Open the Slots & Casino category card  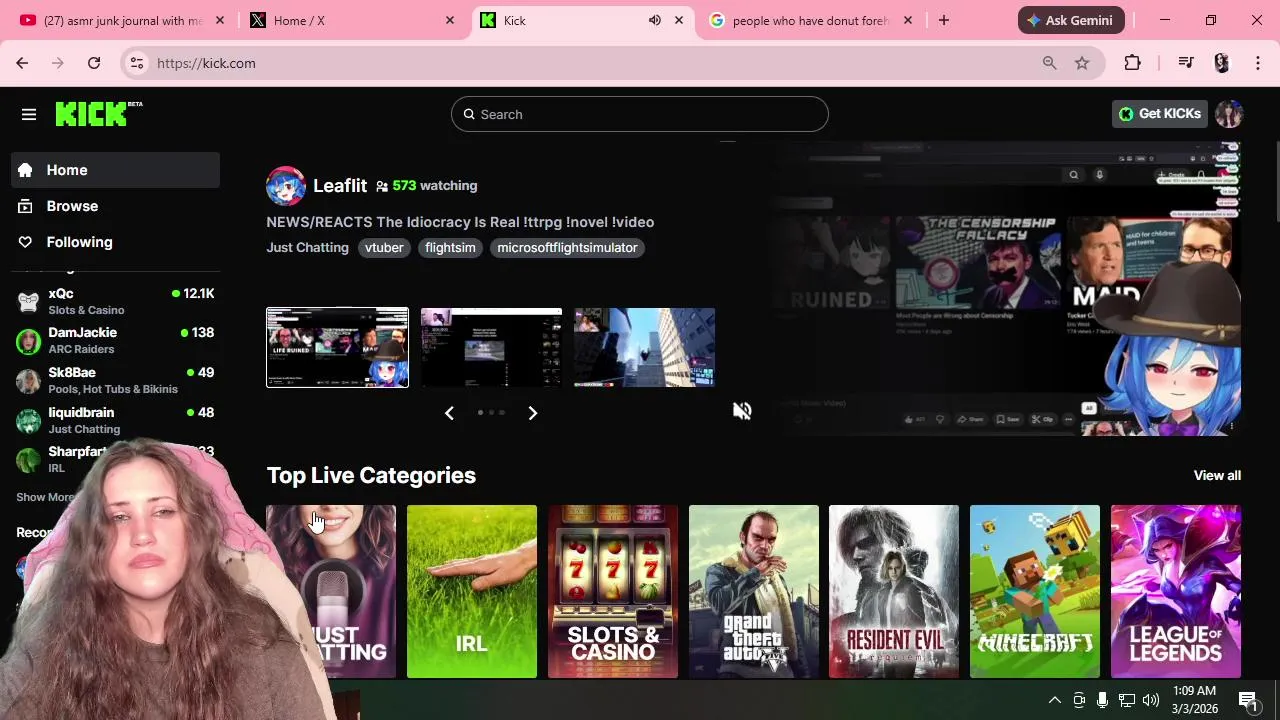tap(613, 591)
